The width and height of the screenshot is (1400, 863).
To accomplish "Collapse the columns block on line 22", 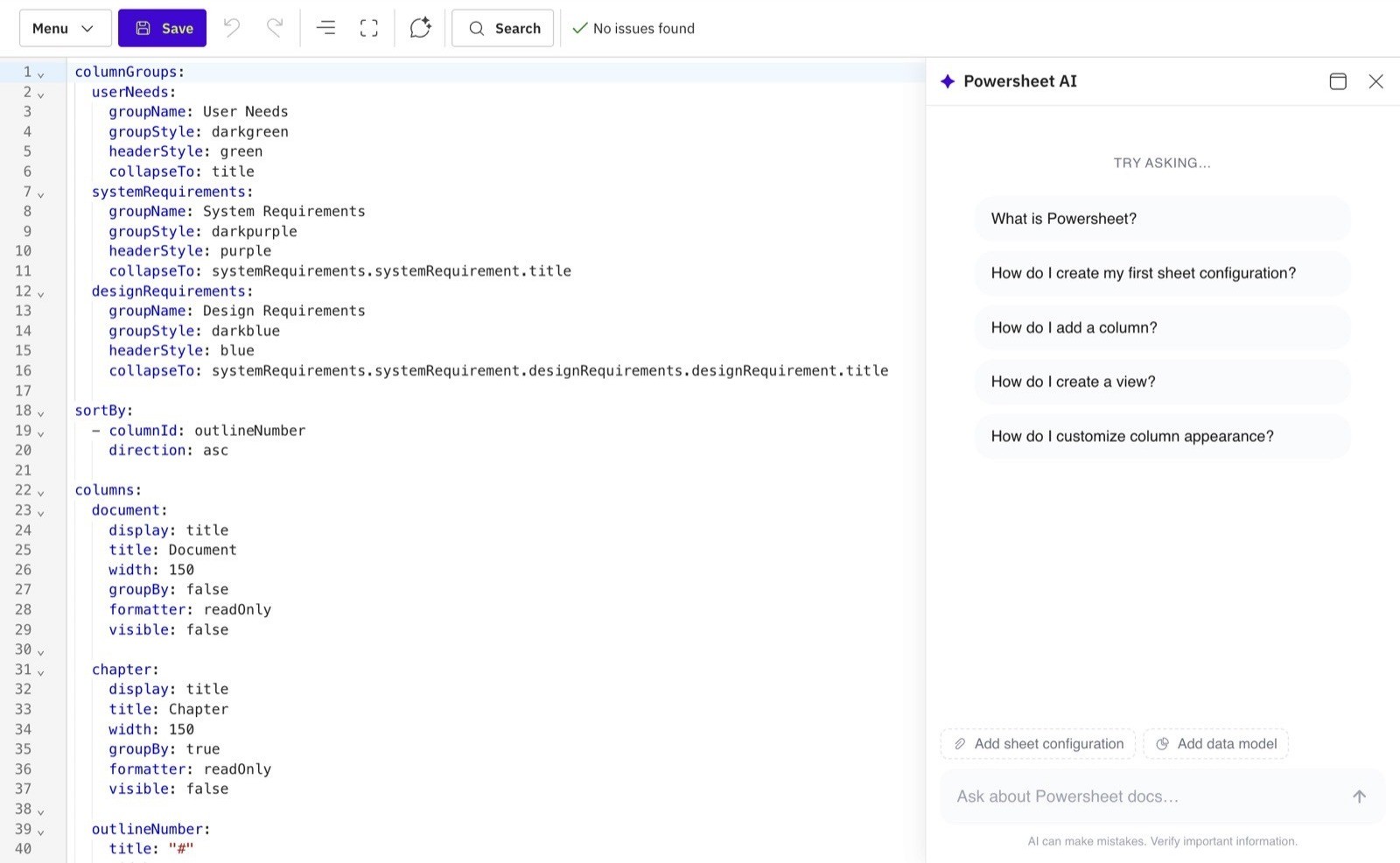I will click(40, 492).
